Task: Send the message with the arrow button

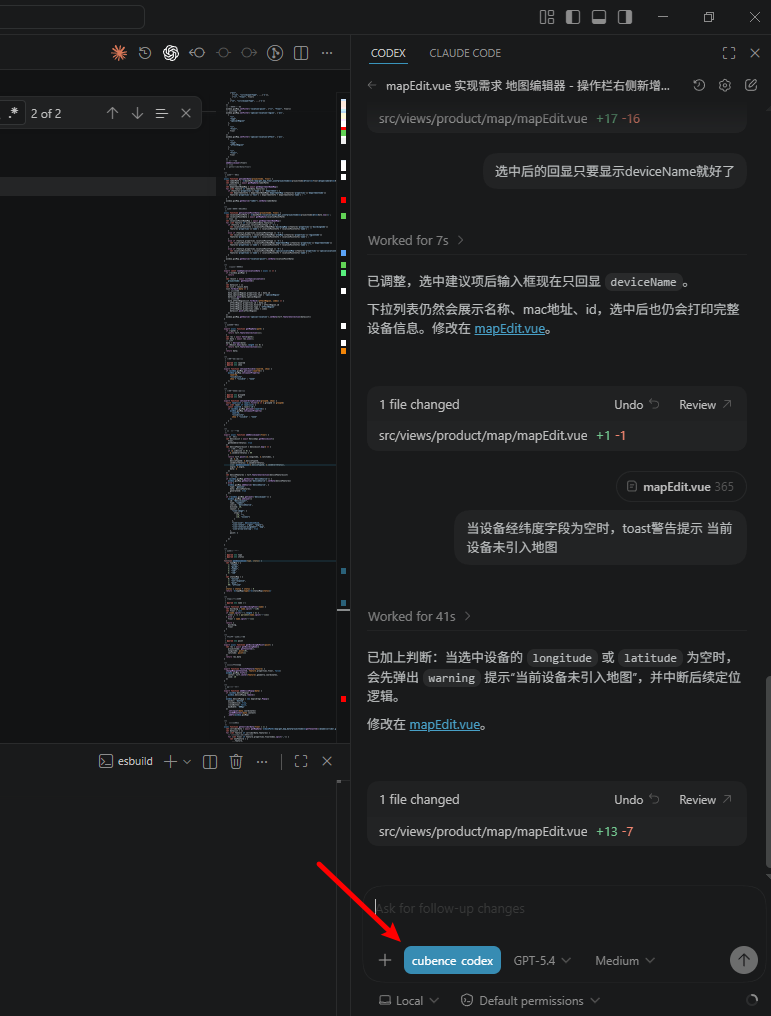Action: [744, 960]
